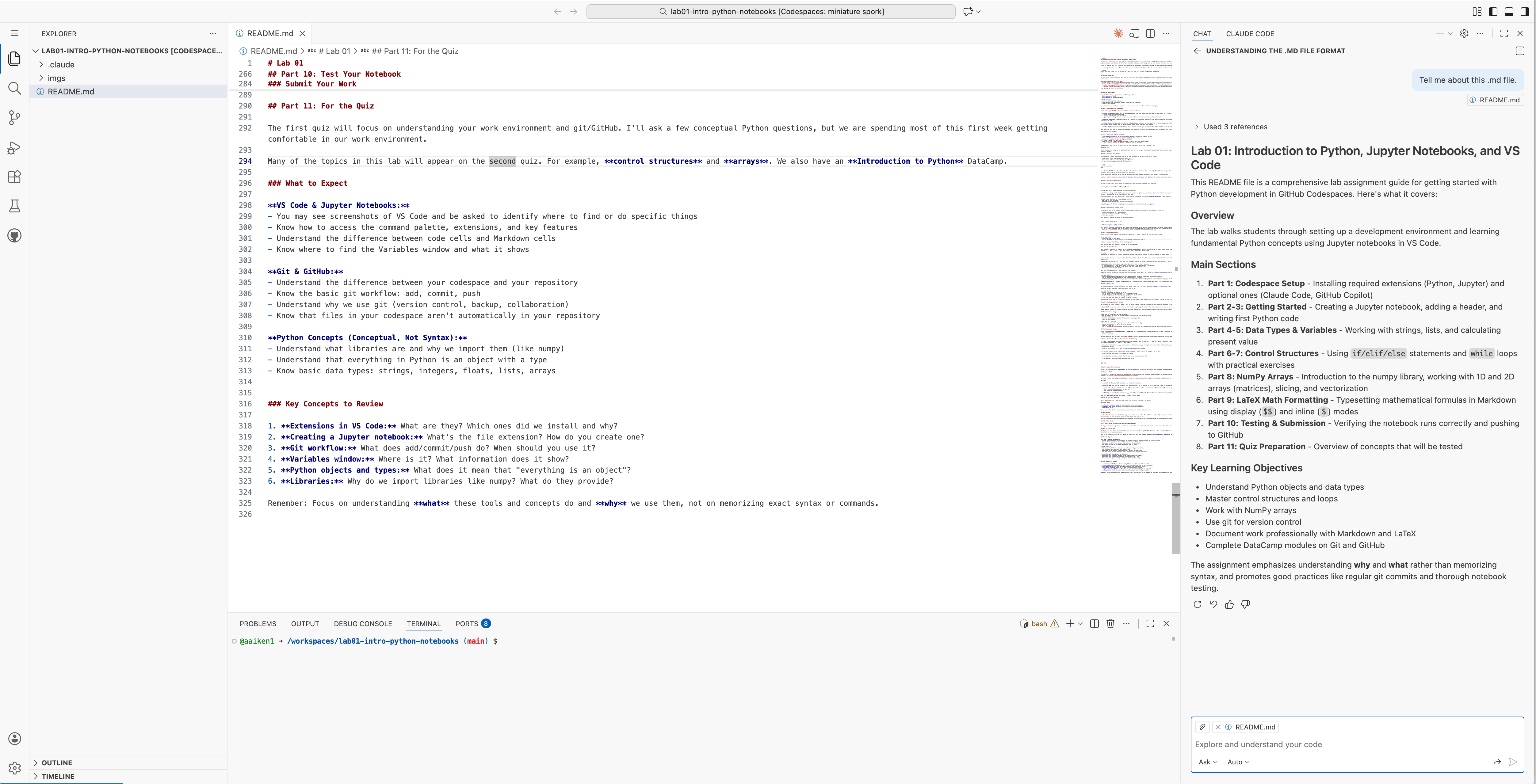The width and height of the screenshot is (1536, 784).
Task: Open the Source Control view
Action: click(14, 117)
